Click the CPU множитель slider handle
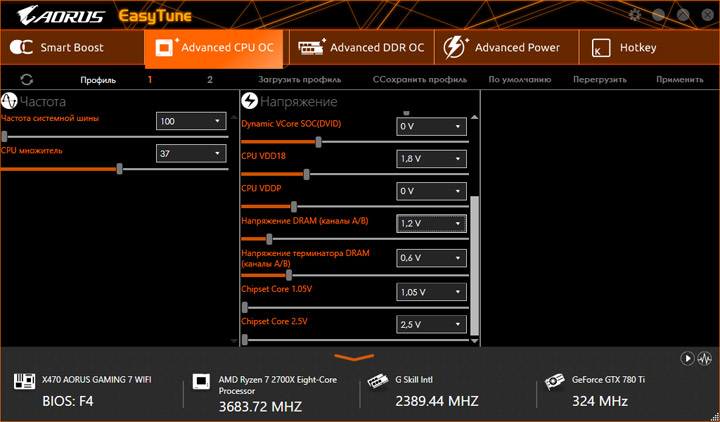This screenshot has width=720, height=422. click(x=119, y=169)
